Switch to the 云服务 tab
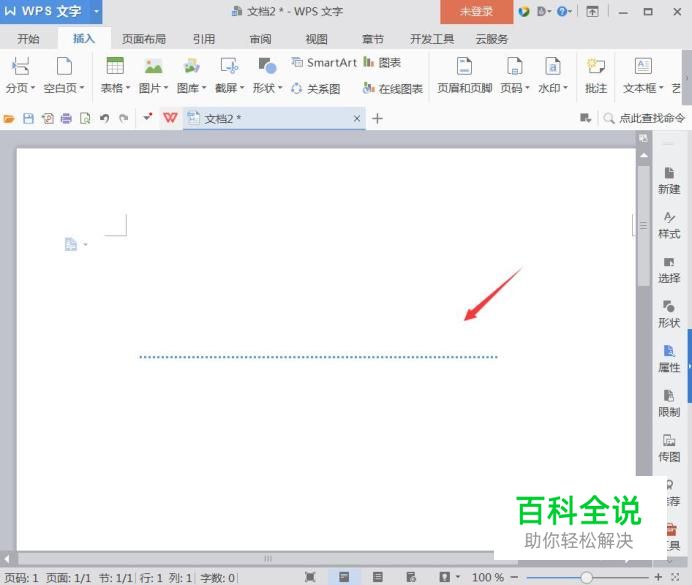The height and width of the screenshot is (585, 692). tap(492, 39)
